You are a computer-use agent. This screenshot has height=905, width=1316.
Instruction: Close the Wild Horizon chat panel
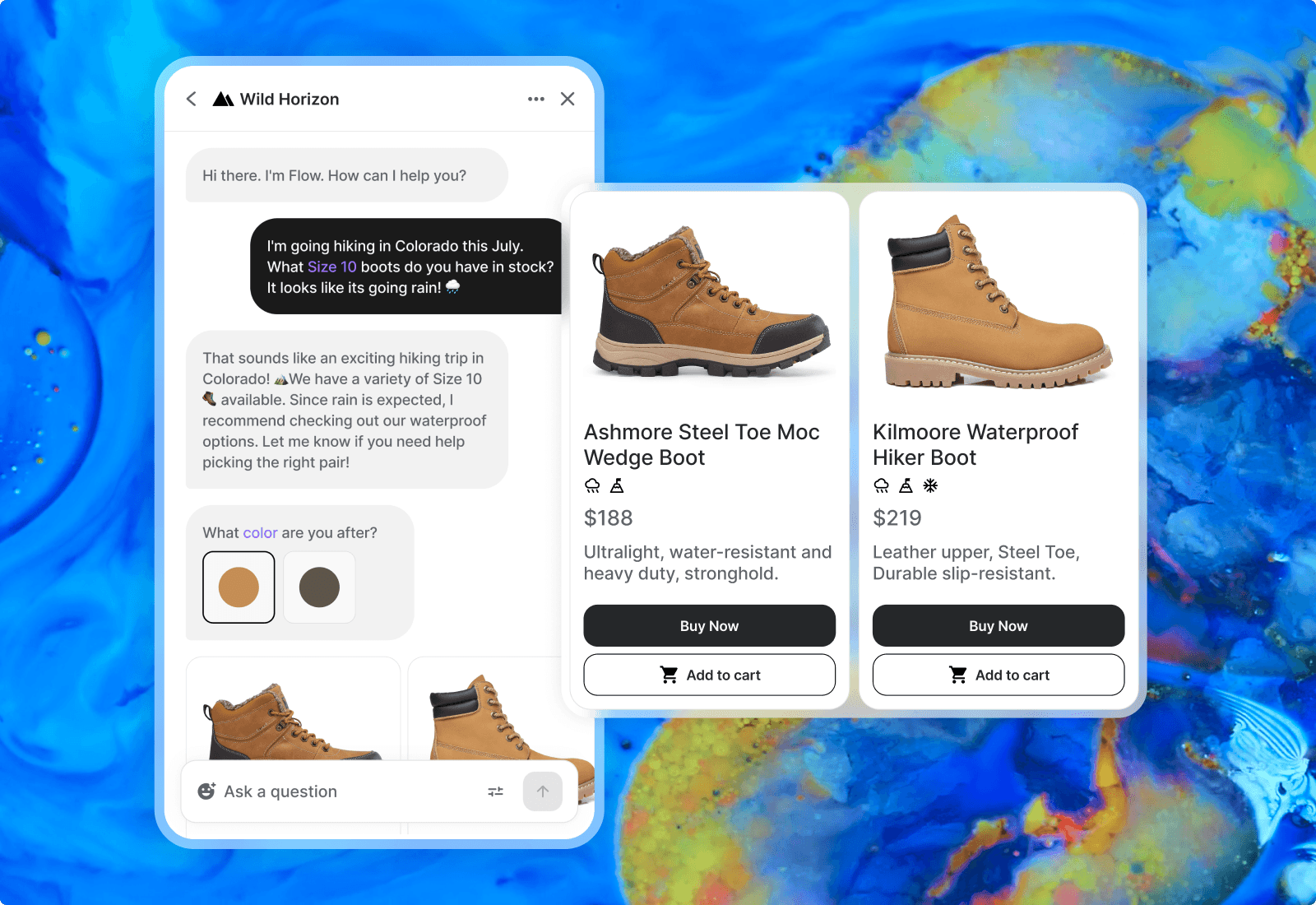point(568,99)
